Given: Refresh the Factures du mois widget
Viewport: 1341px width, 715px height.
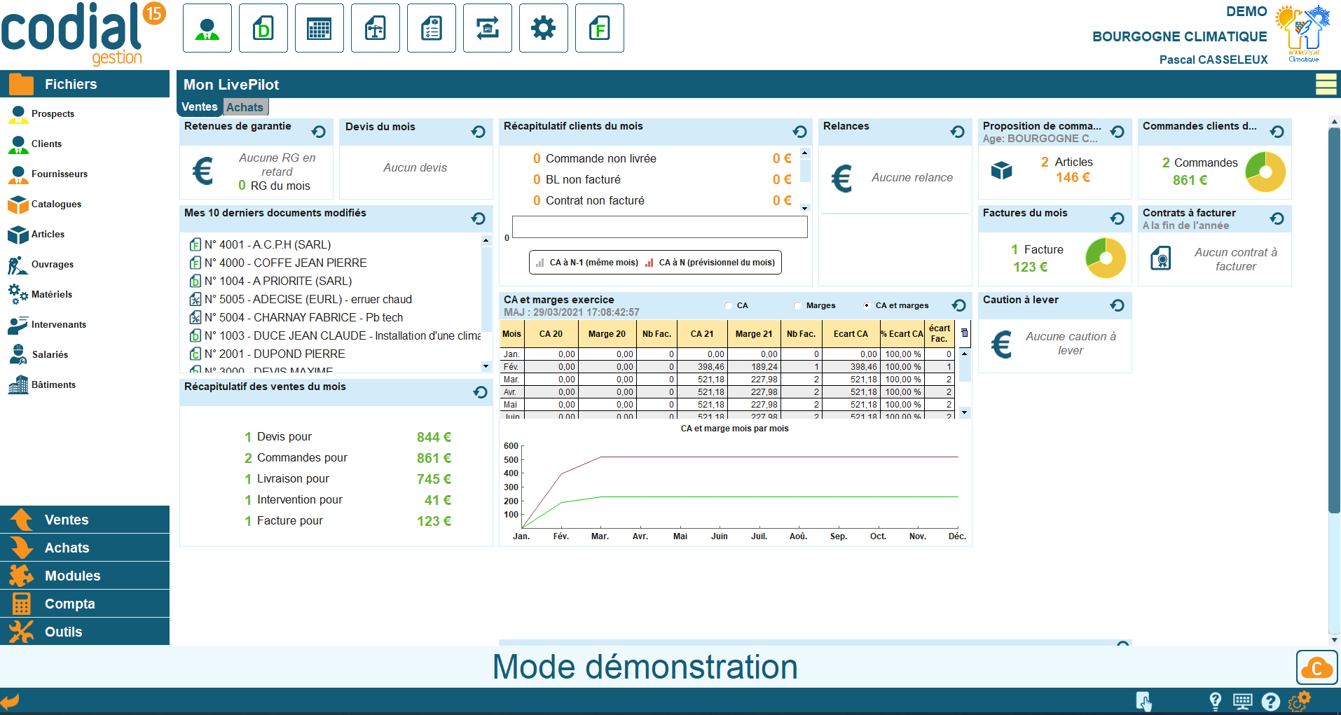Looking at the screenshot, I should tap(1117, 219).
